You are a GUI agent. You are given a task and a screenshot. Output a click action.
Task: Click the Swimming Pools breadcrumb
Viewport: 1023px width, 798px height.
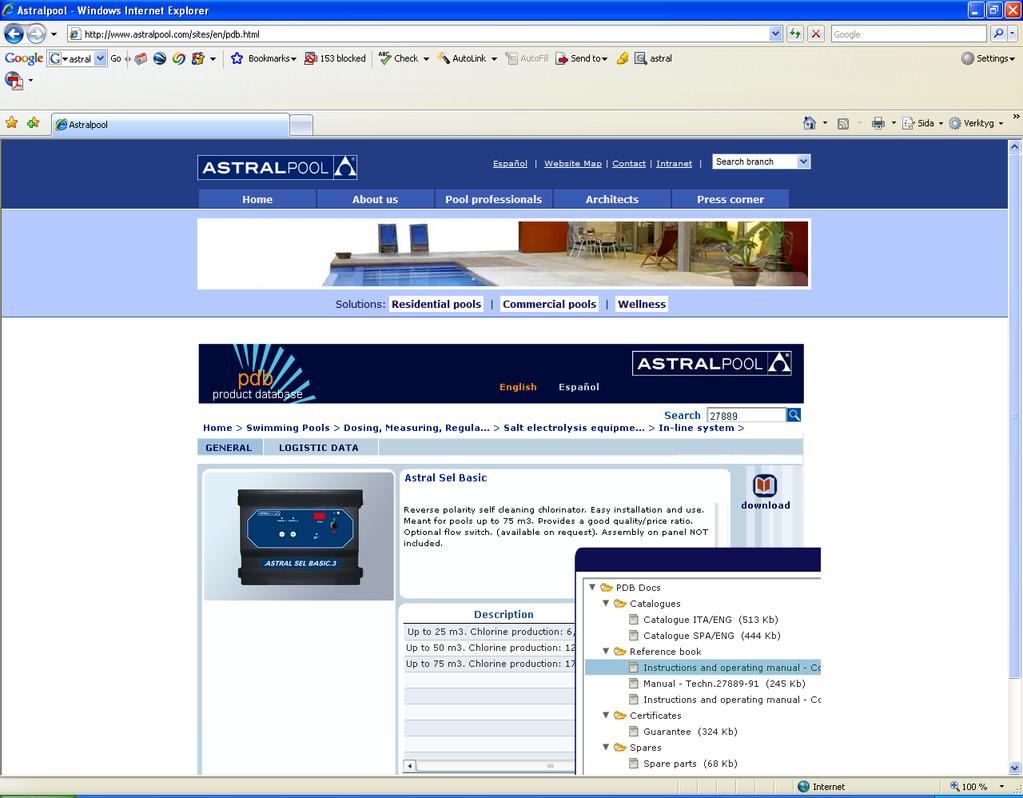coord(288,428)
